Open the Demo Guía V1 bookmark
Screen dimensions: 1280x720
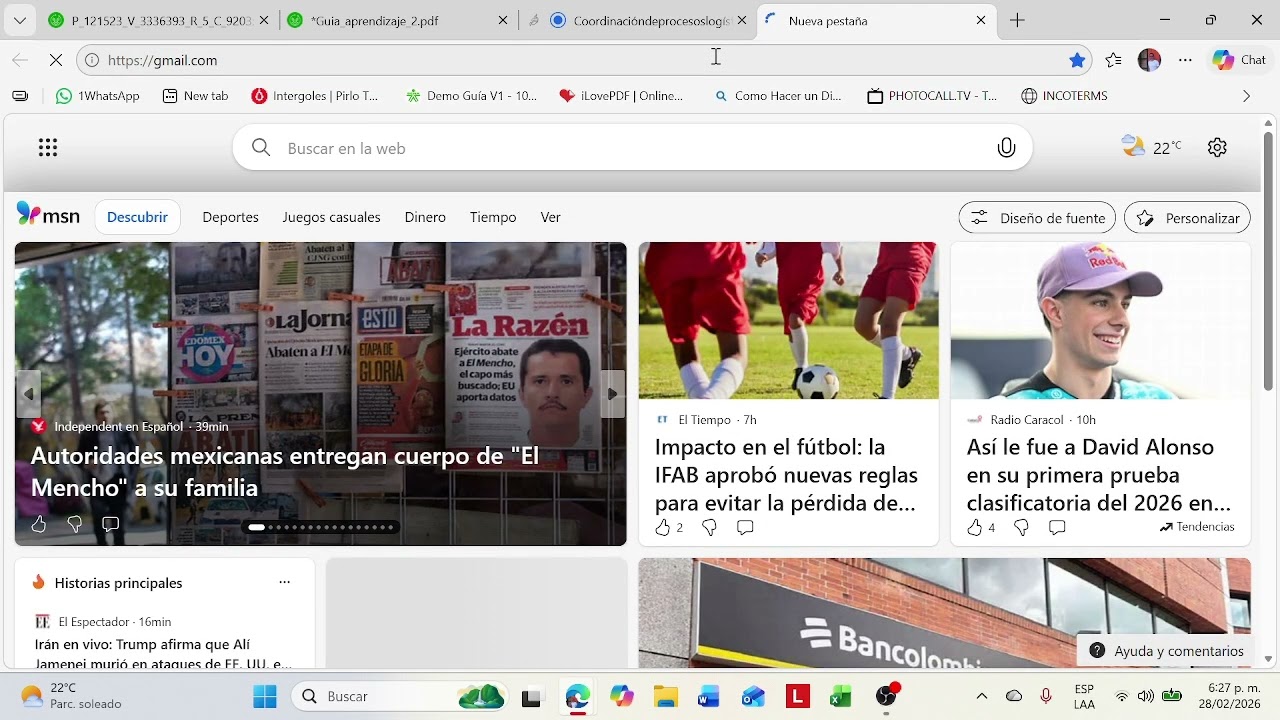[471, 96]
